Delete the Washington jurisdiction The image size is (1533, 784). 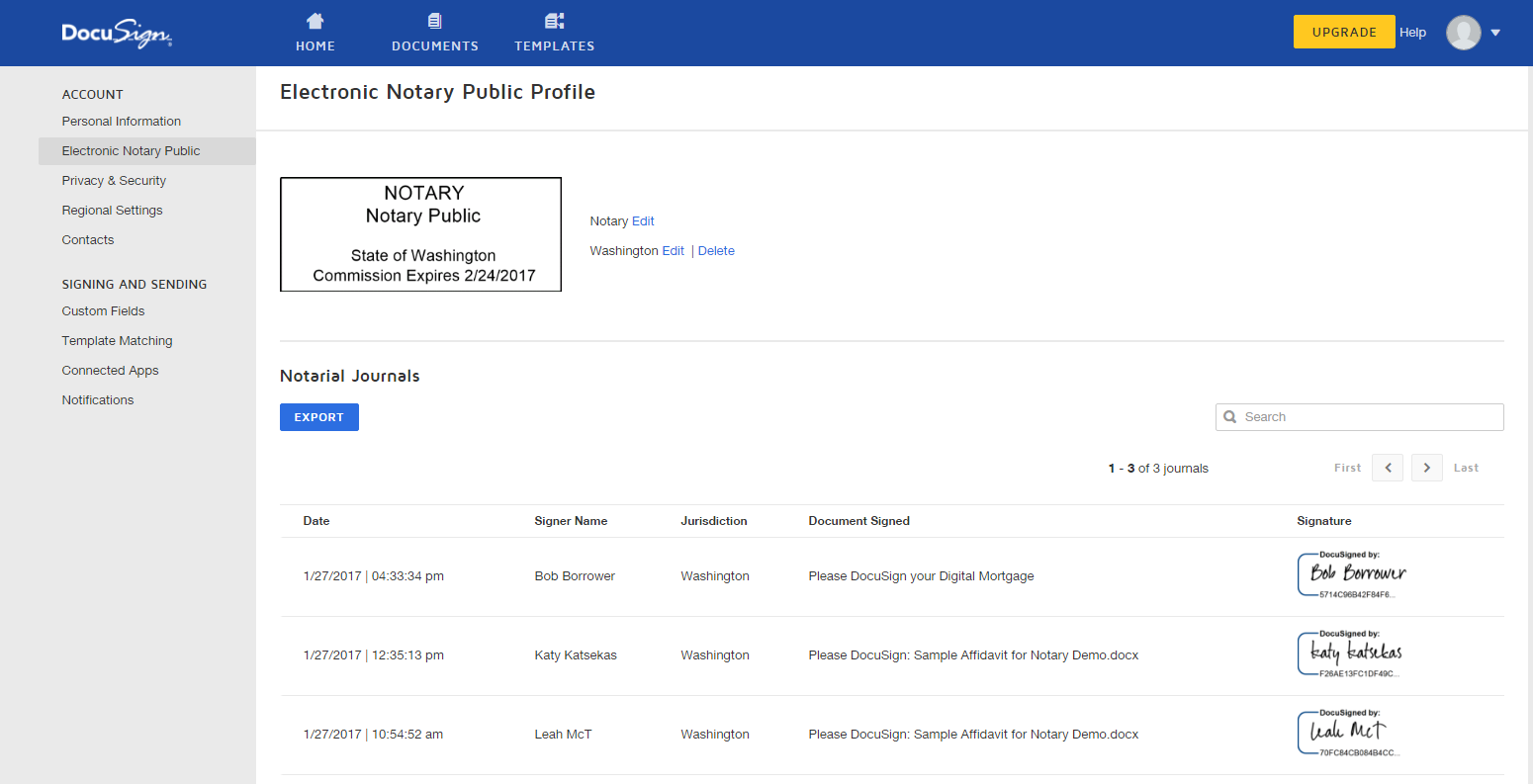click(716, 251)
